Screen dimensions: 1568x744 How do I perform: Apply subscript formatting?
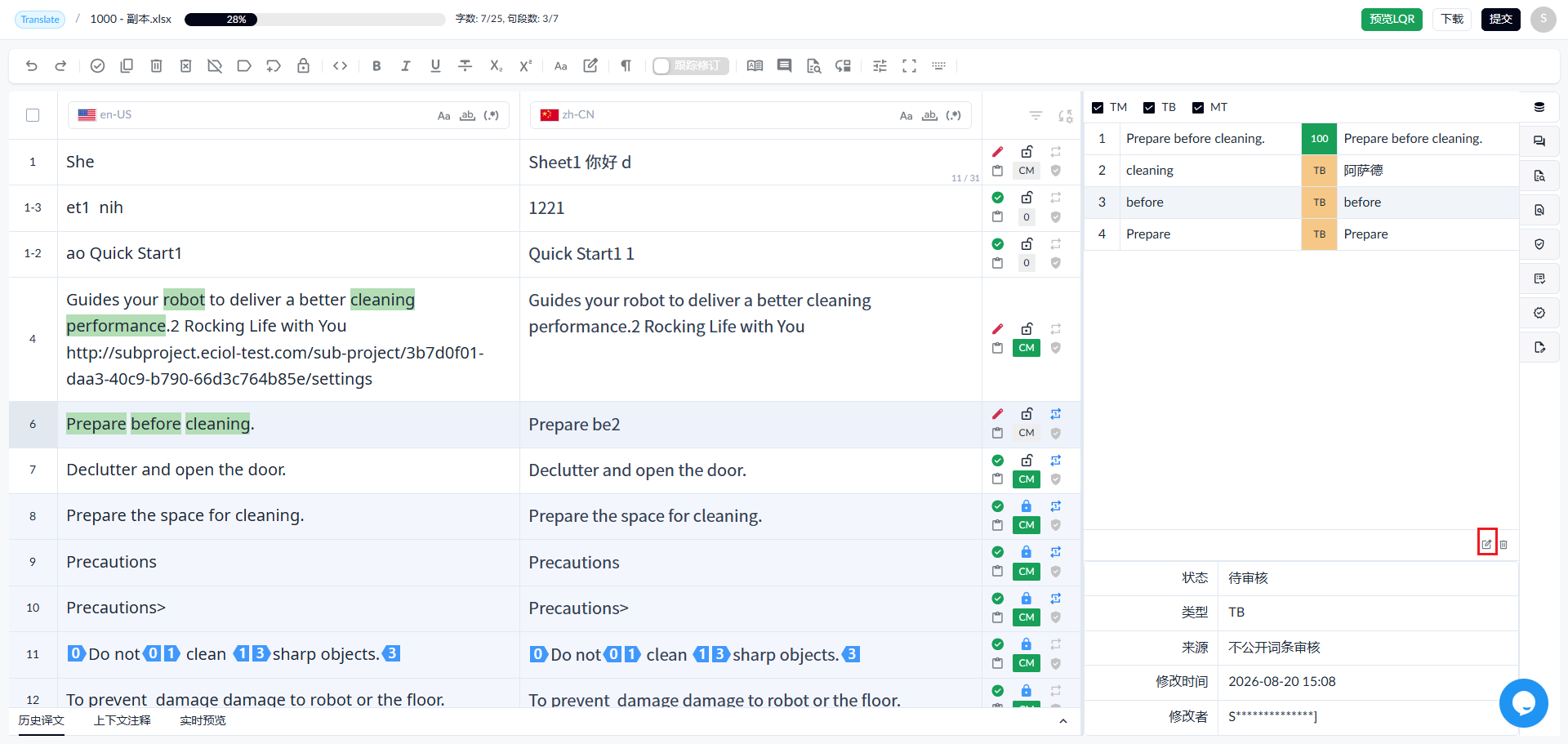tap(496, 66)
